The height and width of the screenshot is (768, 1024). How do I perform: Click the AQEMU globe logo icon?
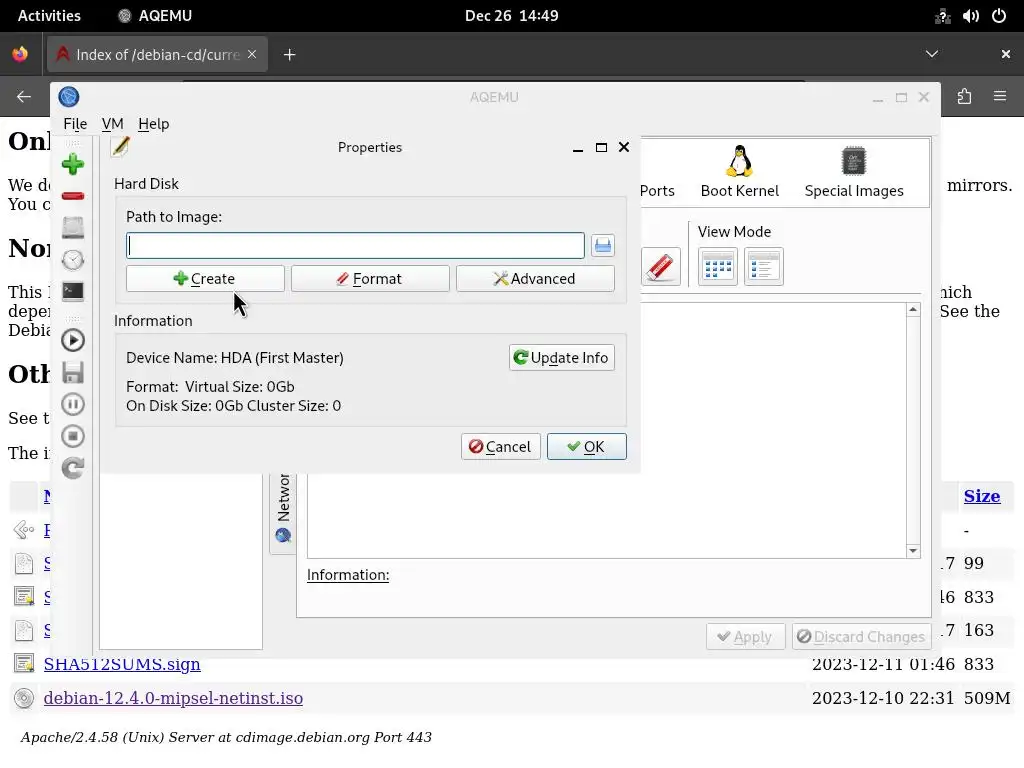point(69,97)
